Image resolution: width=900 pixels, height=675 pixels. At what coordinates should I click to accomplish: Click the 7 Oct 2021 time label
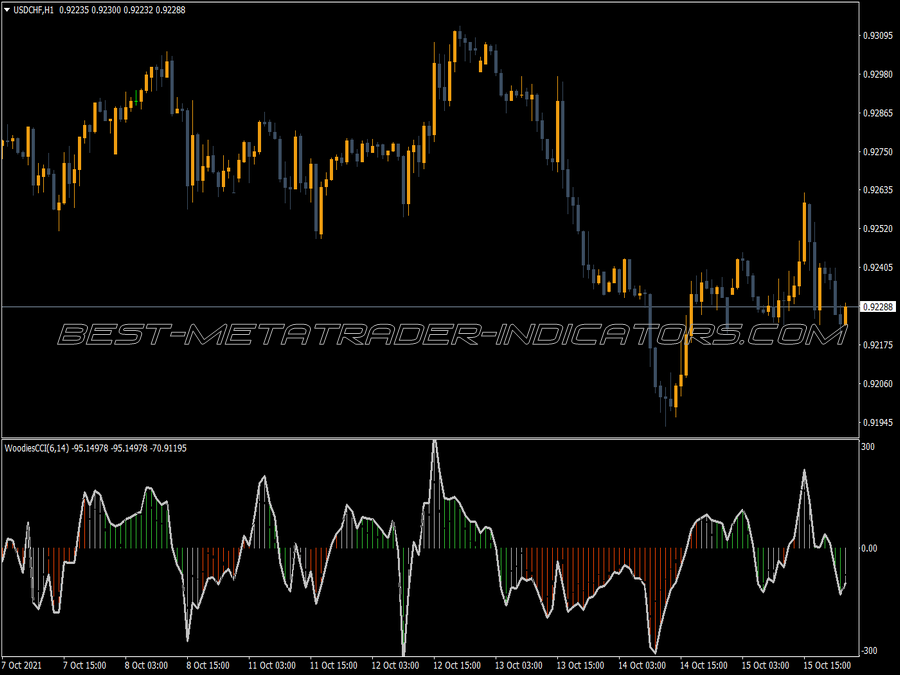click(22, 666)
